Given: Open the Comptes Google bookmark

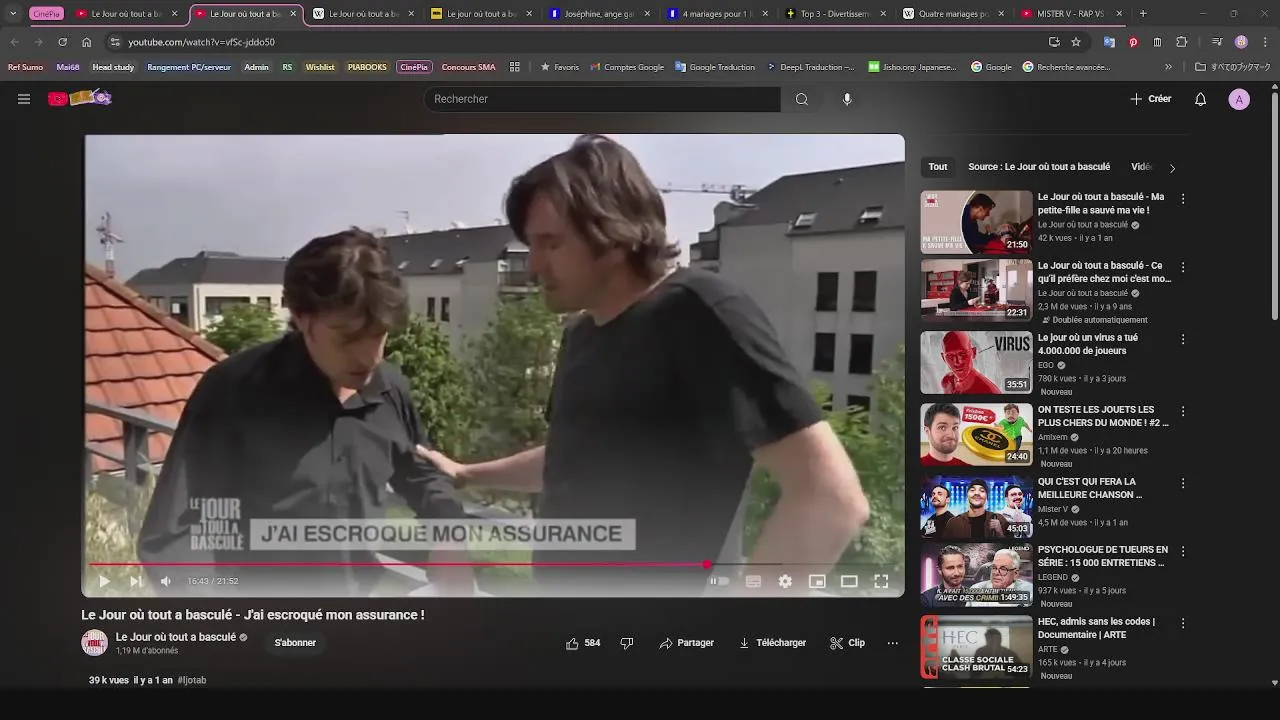Looking at the screenshot, I should pyautogui.click(x=626, y=67).
